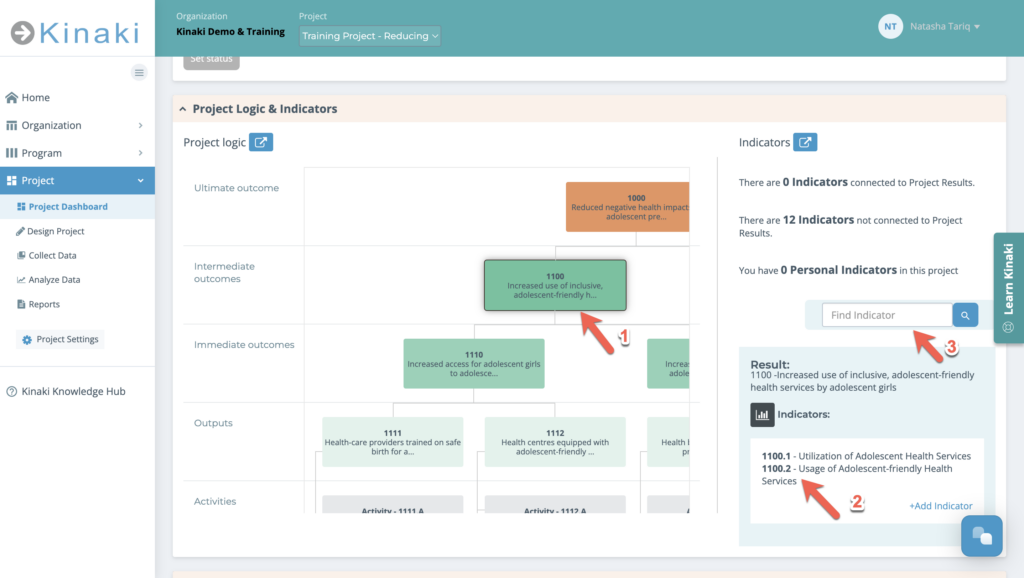Open the Program menu item
Screen dimensions: 1024x578
point(42,153)
